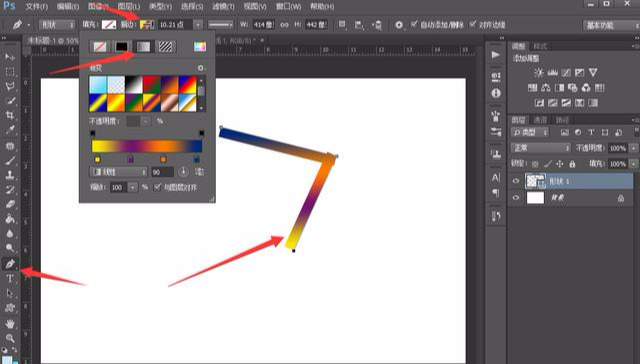The image size is (640, 364).
Task: Hide the Shape 1 layer
Action: pos(516,181)
